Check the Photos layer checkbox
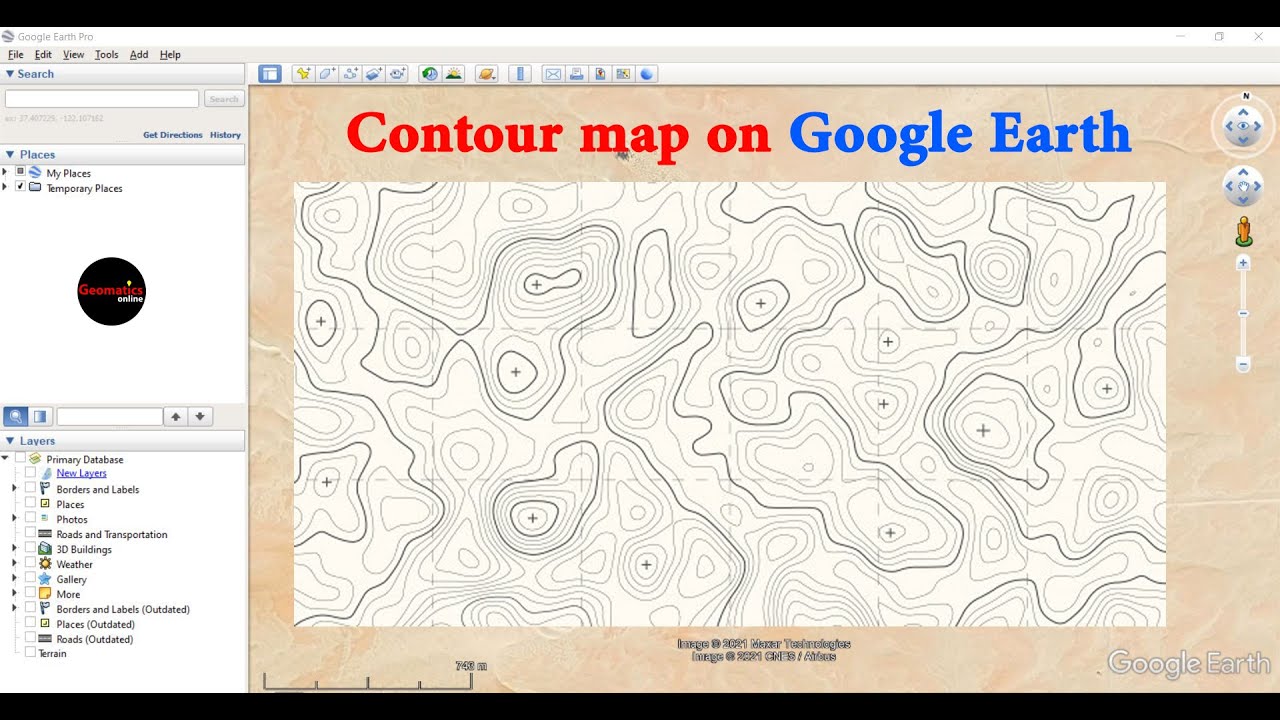Viewport: 1280px width, 720px height. pyautogui.click(x=30, y=519)
